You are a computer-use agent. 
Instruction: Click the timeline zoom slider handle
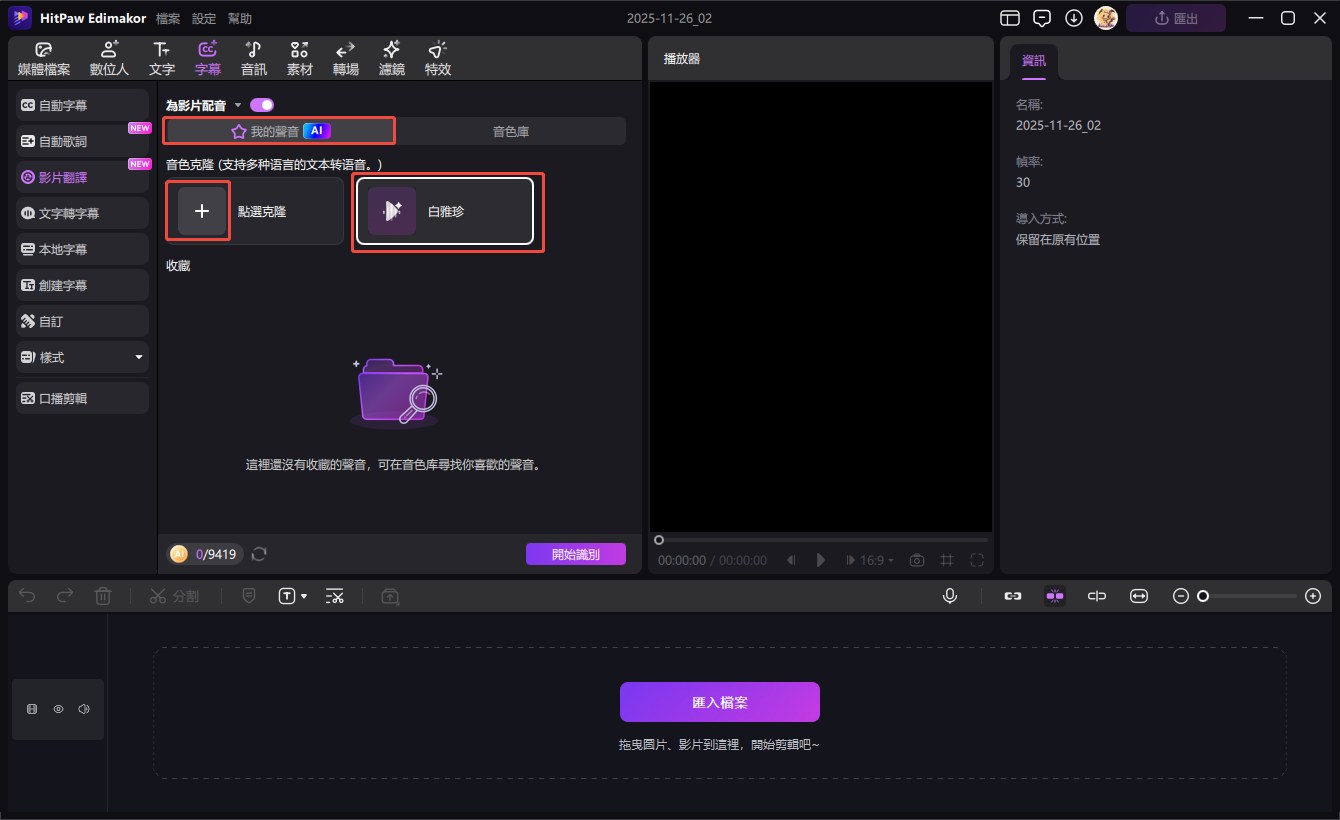click(1203, 596)
